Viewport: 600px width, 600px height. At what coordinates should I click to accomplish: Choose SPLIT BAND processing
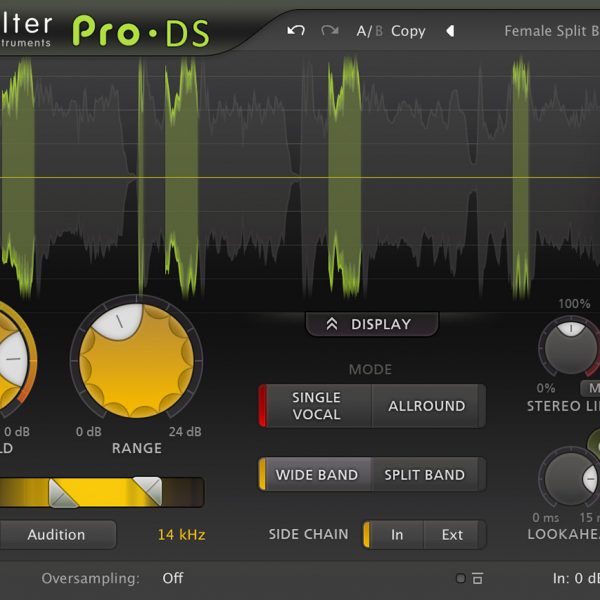(x=424, y=474)
